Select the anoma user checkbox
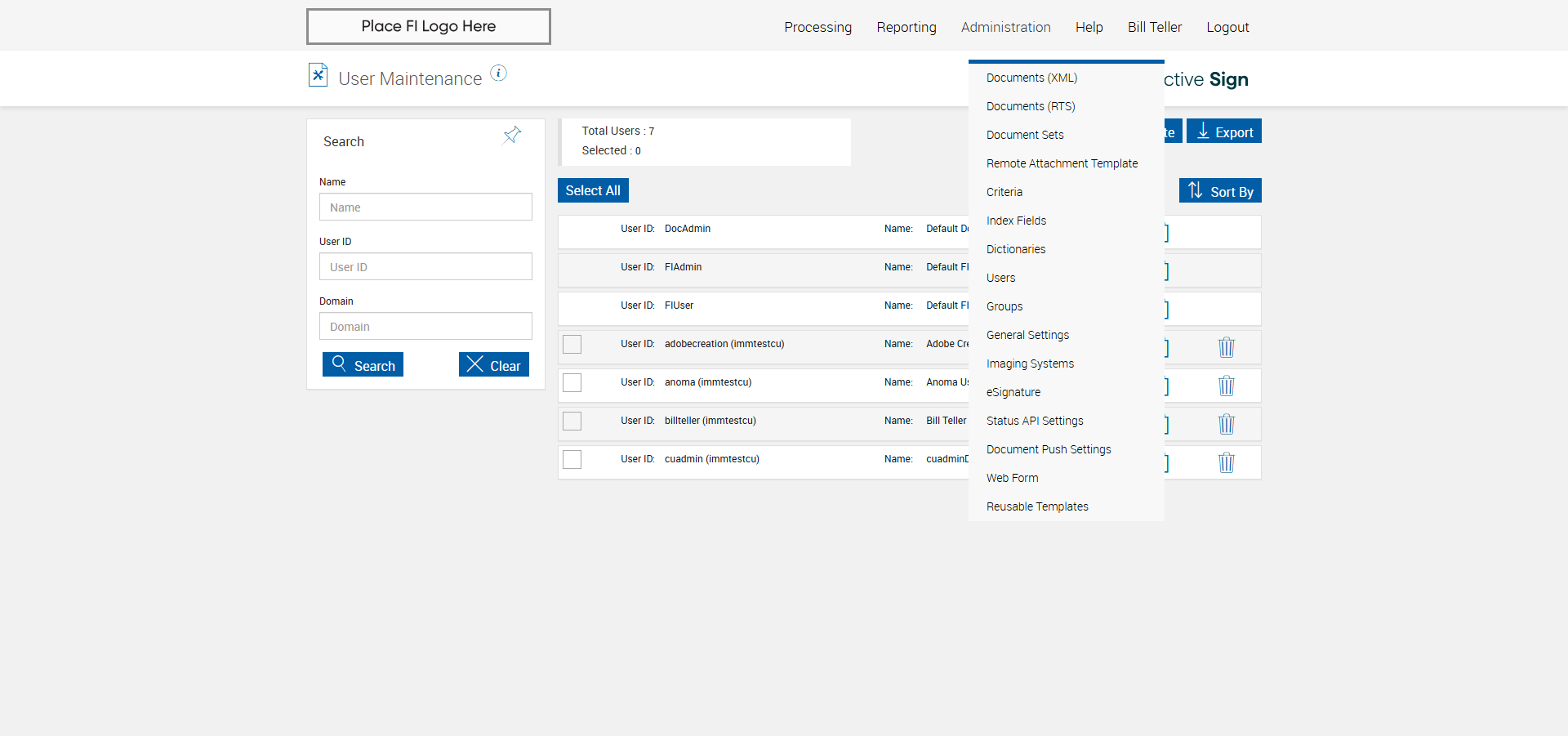 (572, 382)
